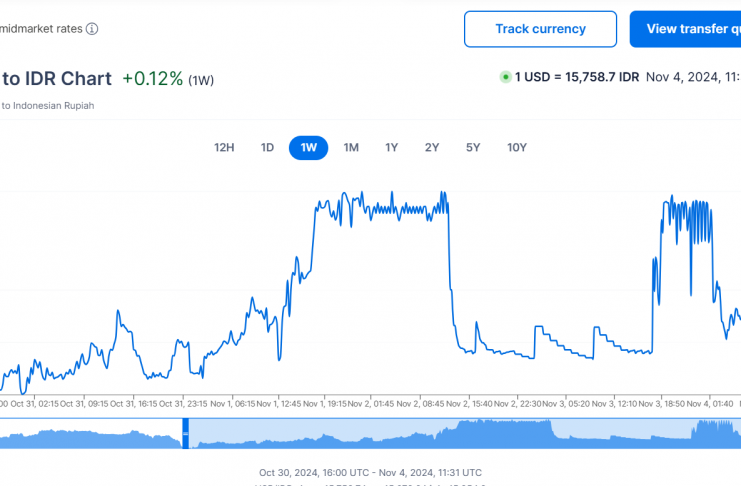Click the blue range selector handle in navigator
This screenshot has height=486, width=741.
click(185, 433)
